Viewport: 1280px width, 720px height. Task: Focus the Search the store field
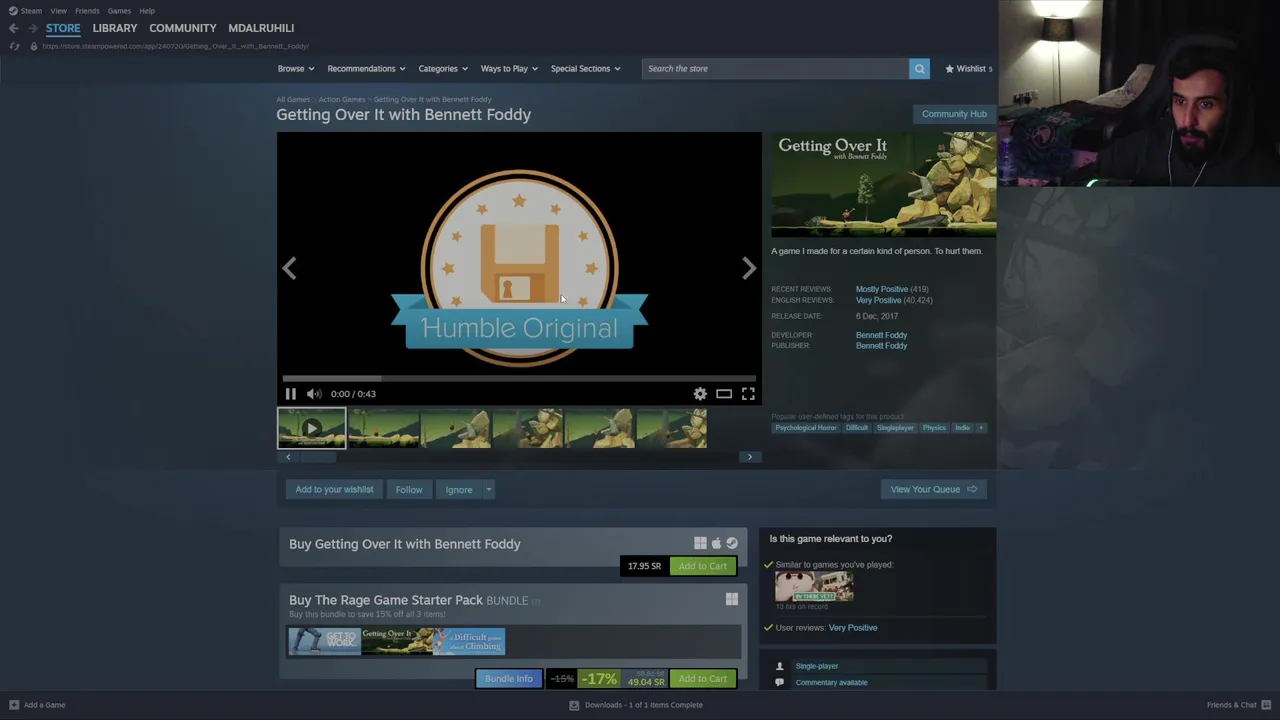point(776,69)
